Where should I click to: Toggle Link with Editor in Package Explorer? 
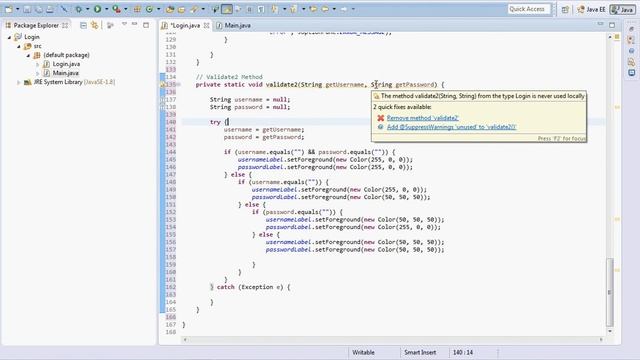[95, 25]
